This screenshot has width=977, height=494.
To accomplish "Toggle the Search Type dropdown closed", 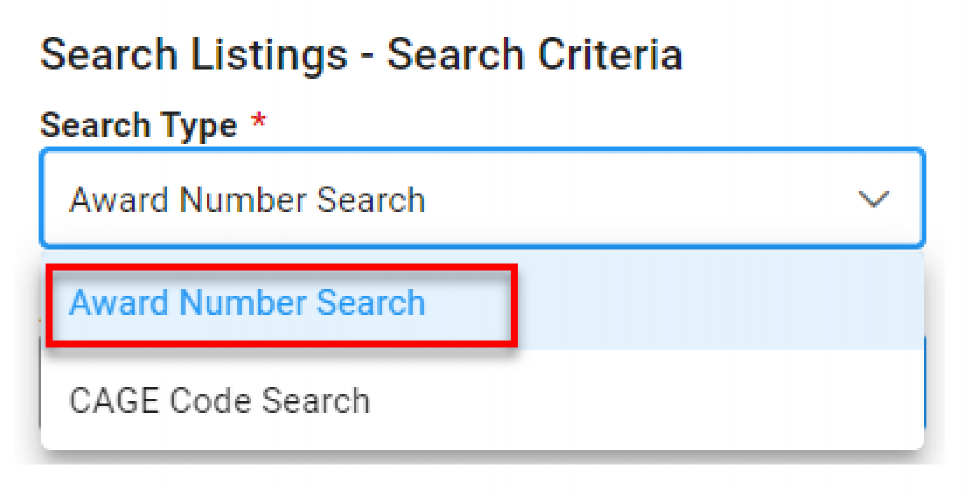I will click(873, 200).
